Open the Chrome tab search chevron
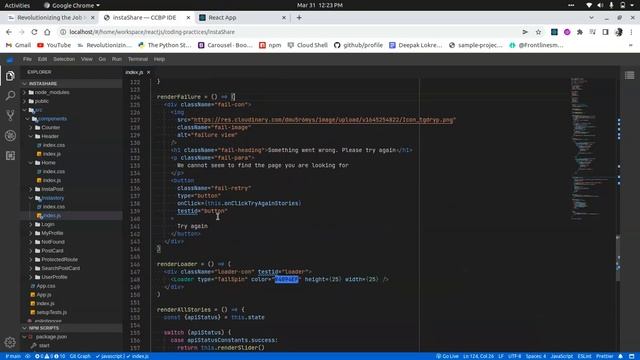The width and height of the screenshot is (640, 360). 591,18
